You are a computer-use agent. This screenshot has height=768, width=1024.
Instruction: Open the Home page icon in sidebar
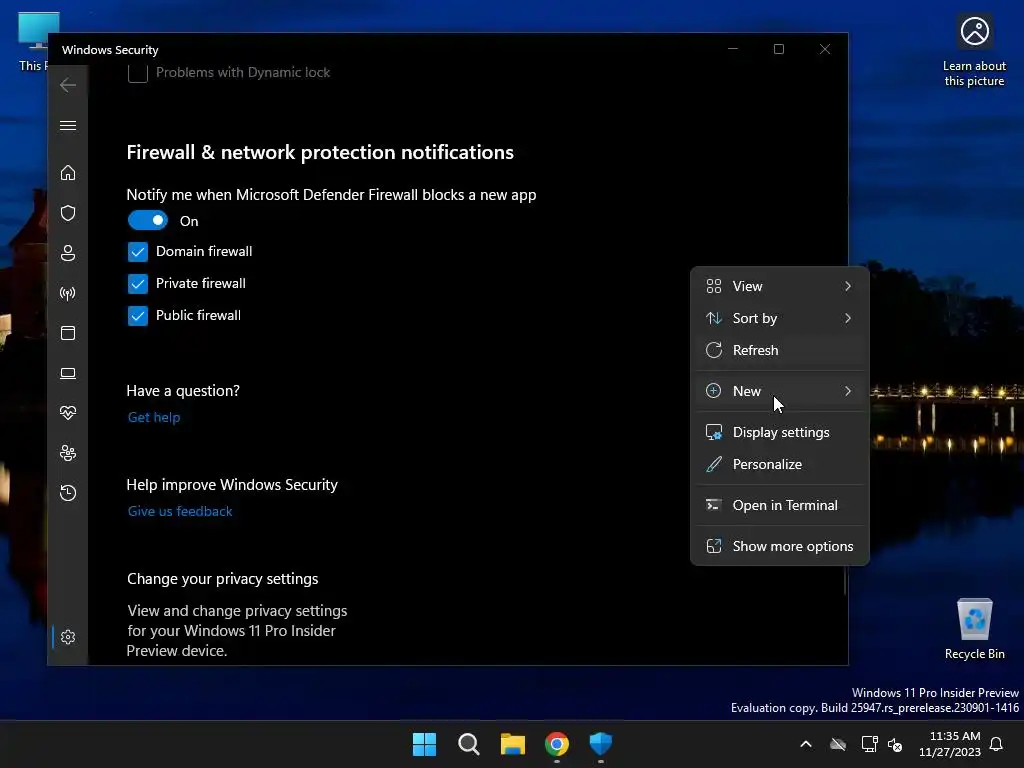tap(68, 172)
